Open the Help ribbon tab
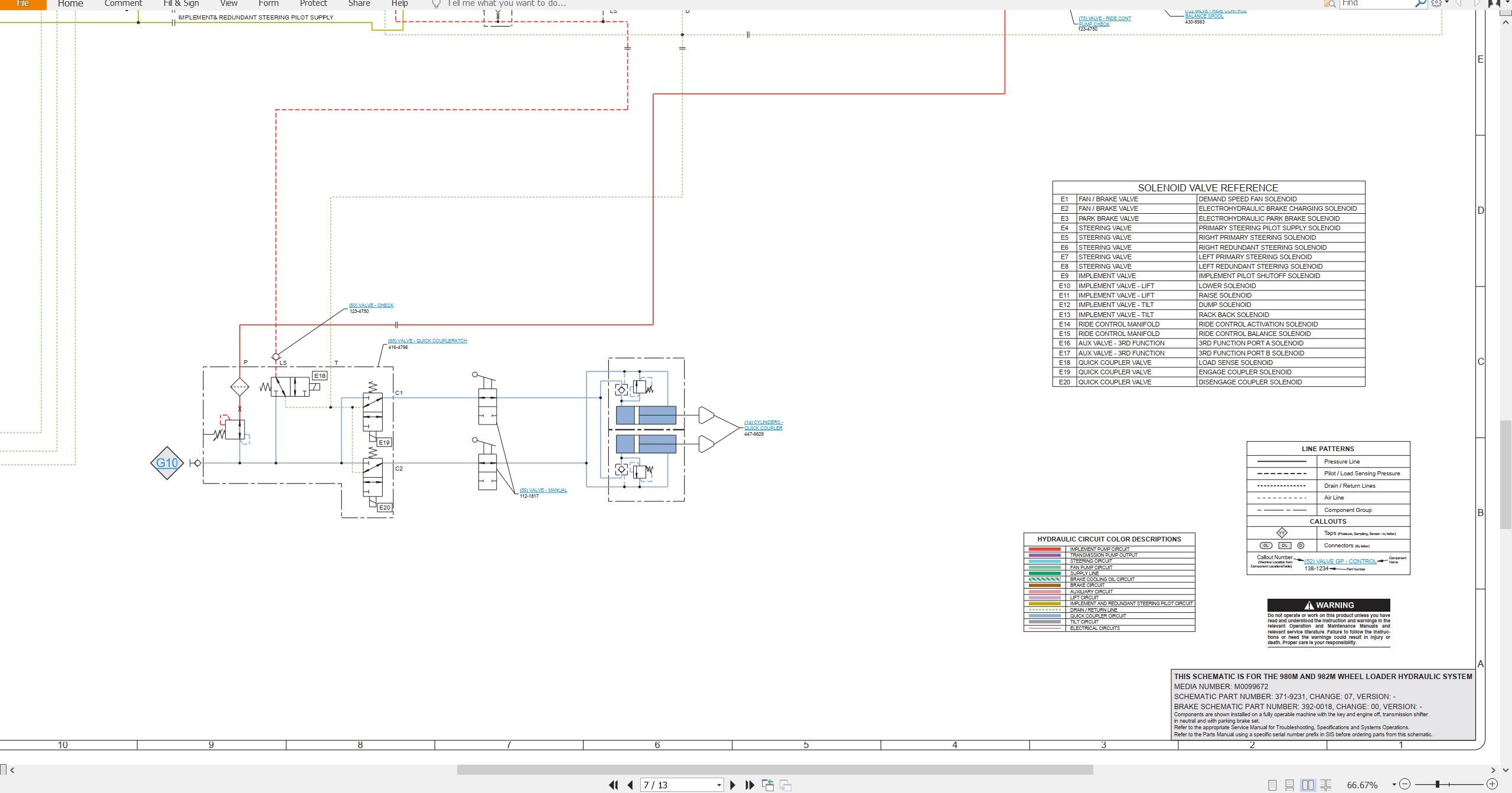 pos(400,4)
